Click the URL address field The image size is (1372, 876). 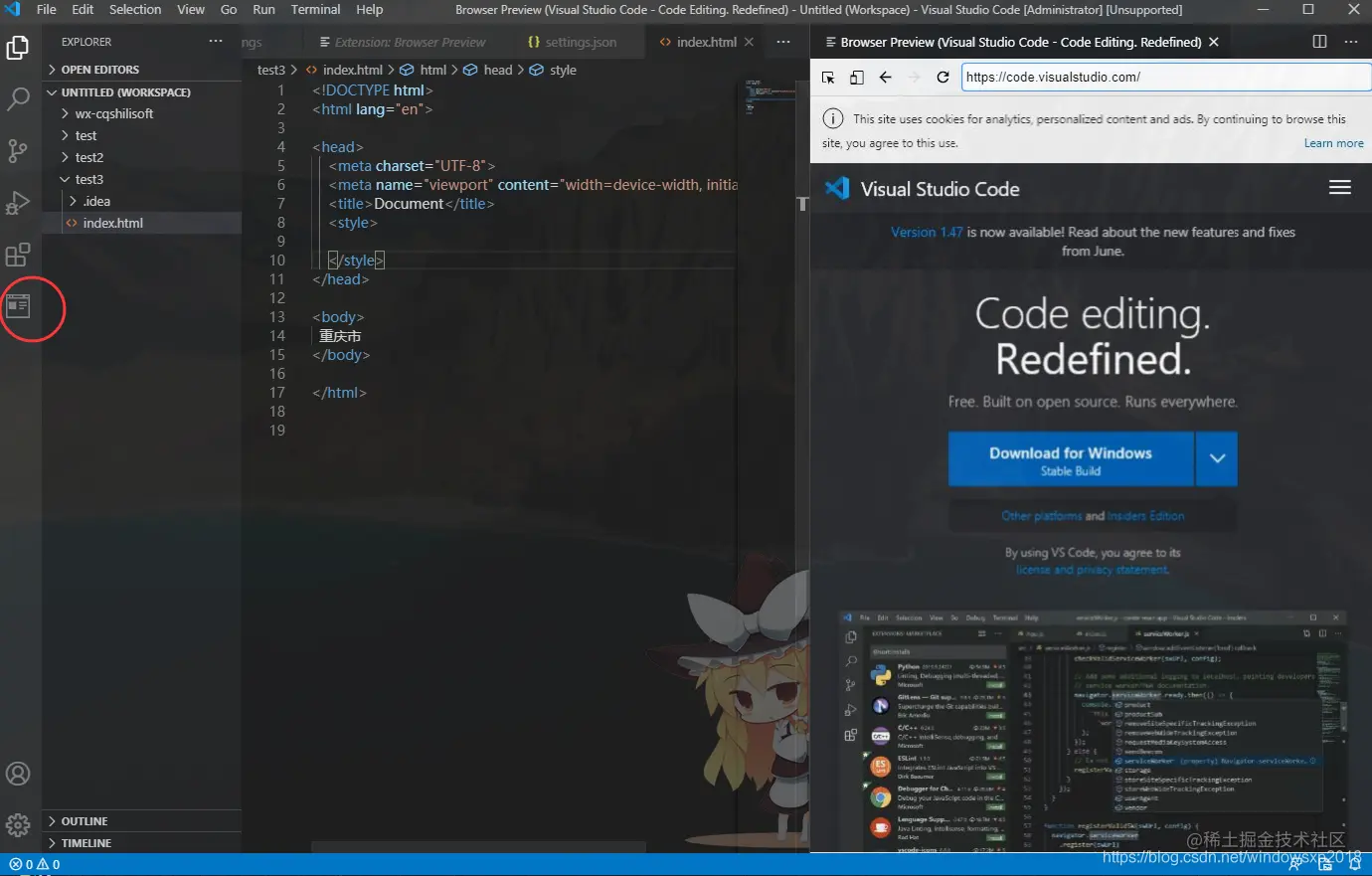[x=1164, y=77]
